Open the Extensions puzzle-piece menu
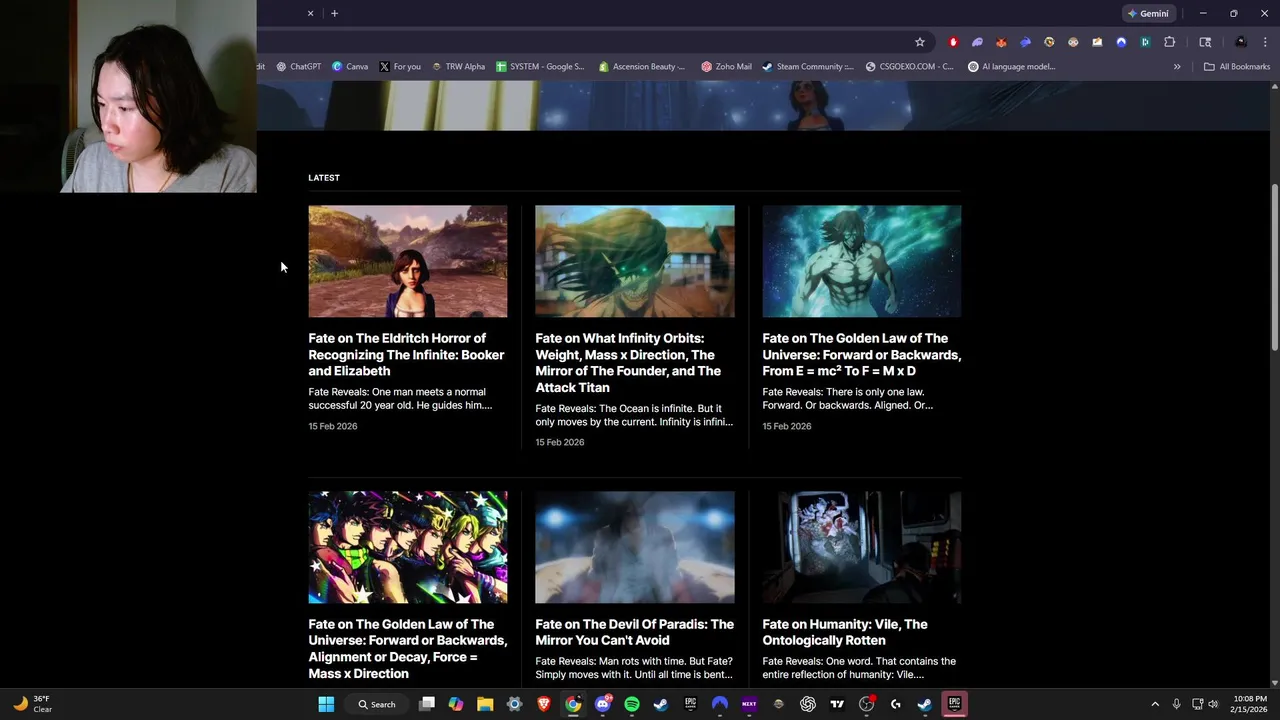This screenshot has width=1280, height=720. click(1169, 42)
